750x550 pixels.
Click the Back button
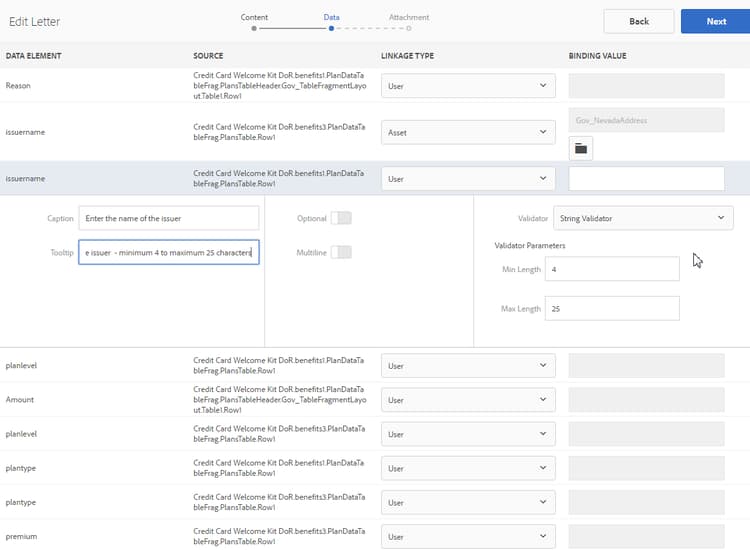[638, 21]
